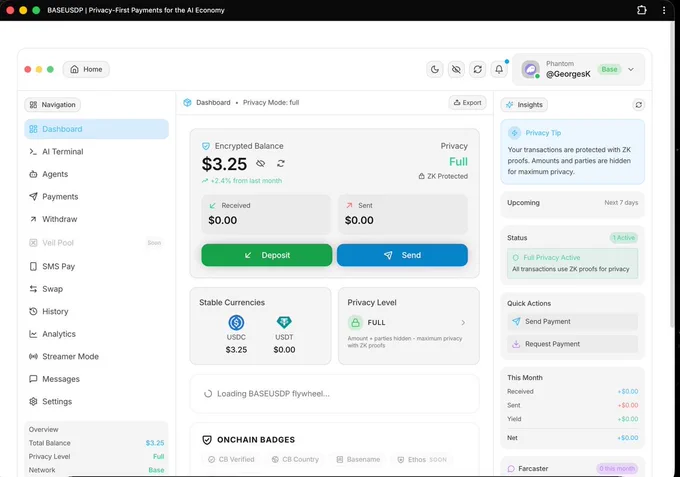Open Analytics in sidebar
Viewport: 680px width, 477px height.
[96, 334]
